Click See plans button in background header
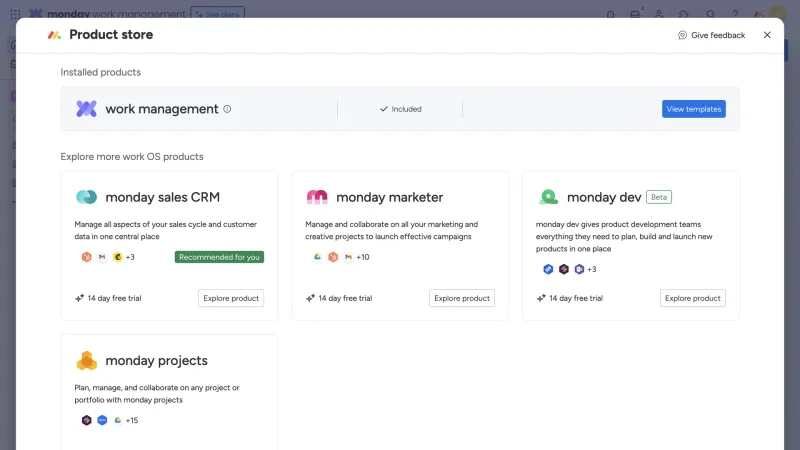The height and width of the screenshot is (450, 800). click(x=217, y=13)
